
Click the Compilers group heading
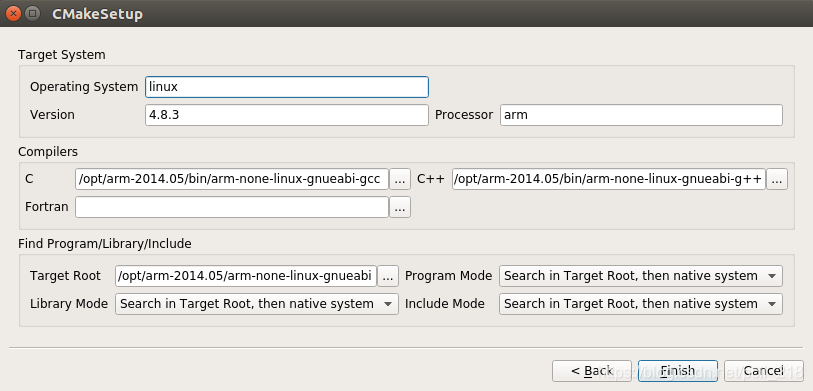click(48, 152)
